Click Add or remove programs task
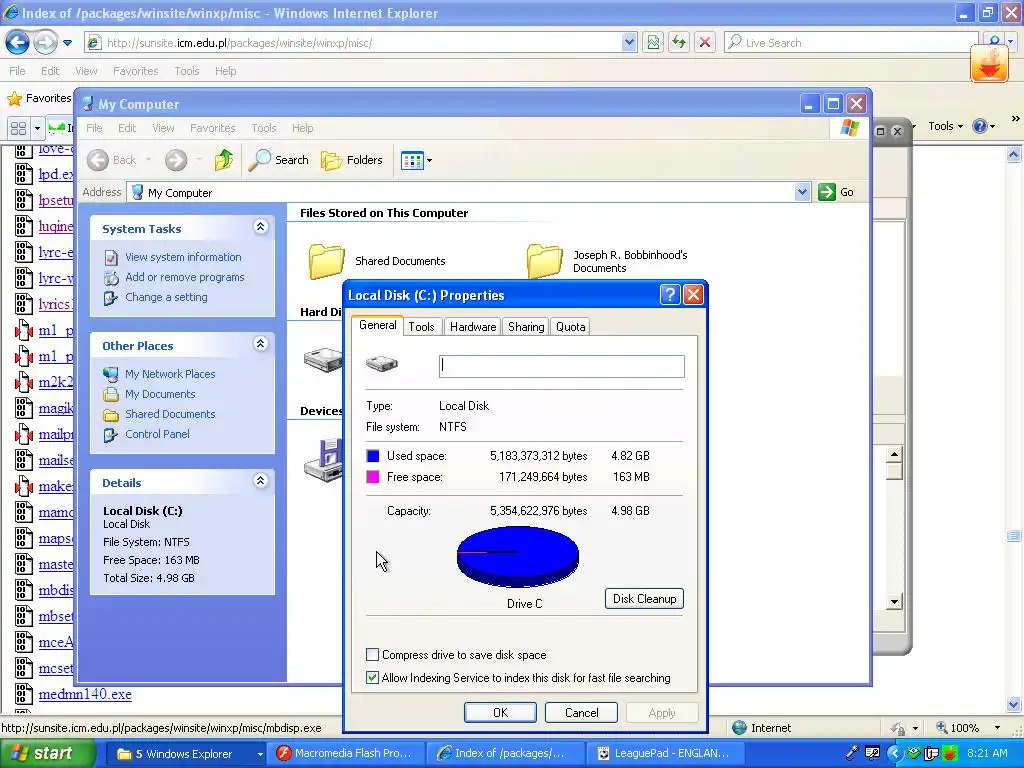The width and height of the screenshot is (1024, 768). [x=184, y=277]
